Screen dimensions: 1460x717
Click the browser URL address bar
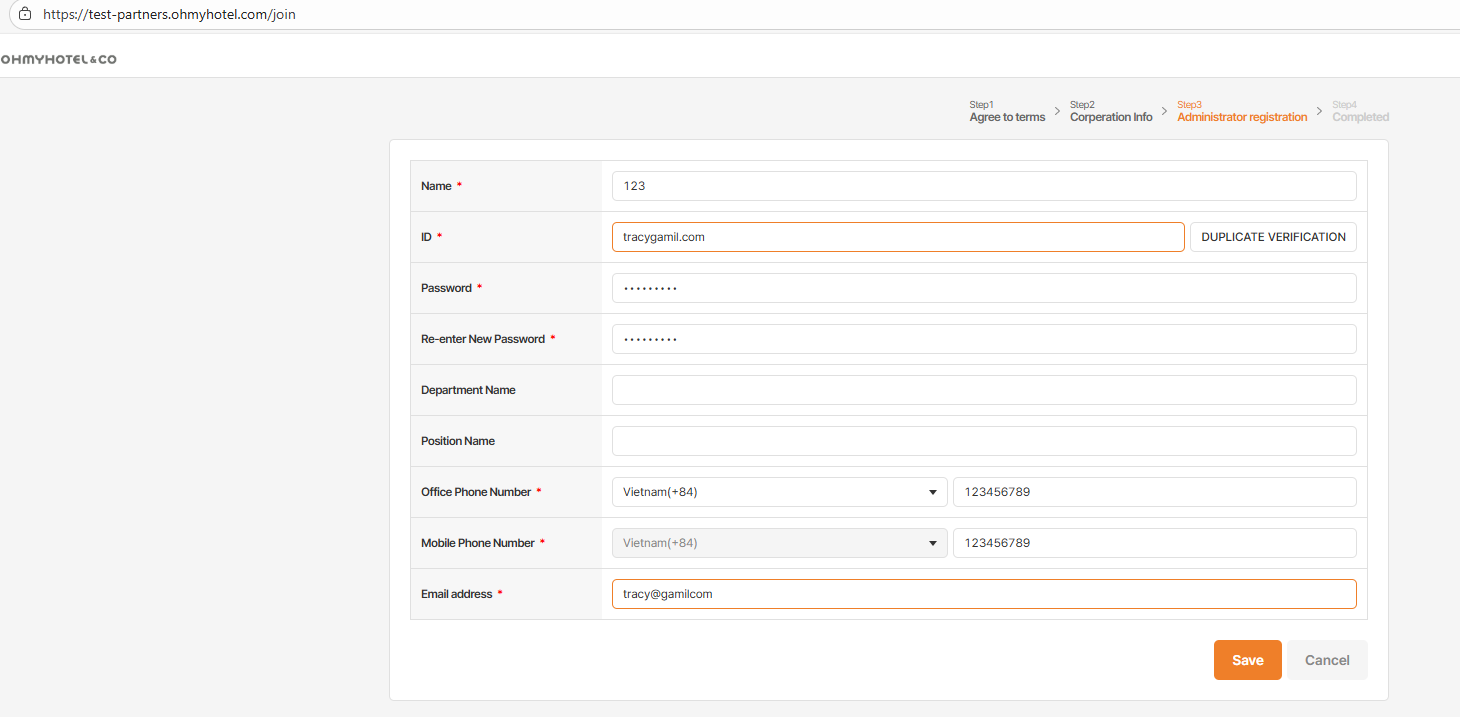coord(400,15)
